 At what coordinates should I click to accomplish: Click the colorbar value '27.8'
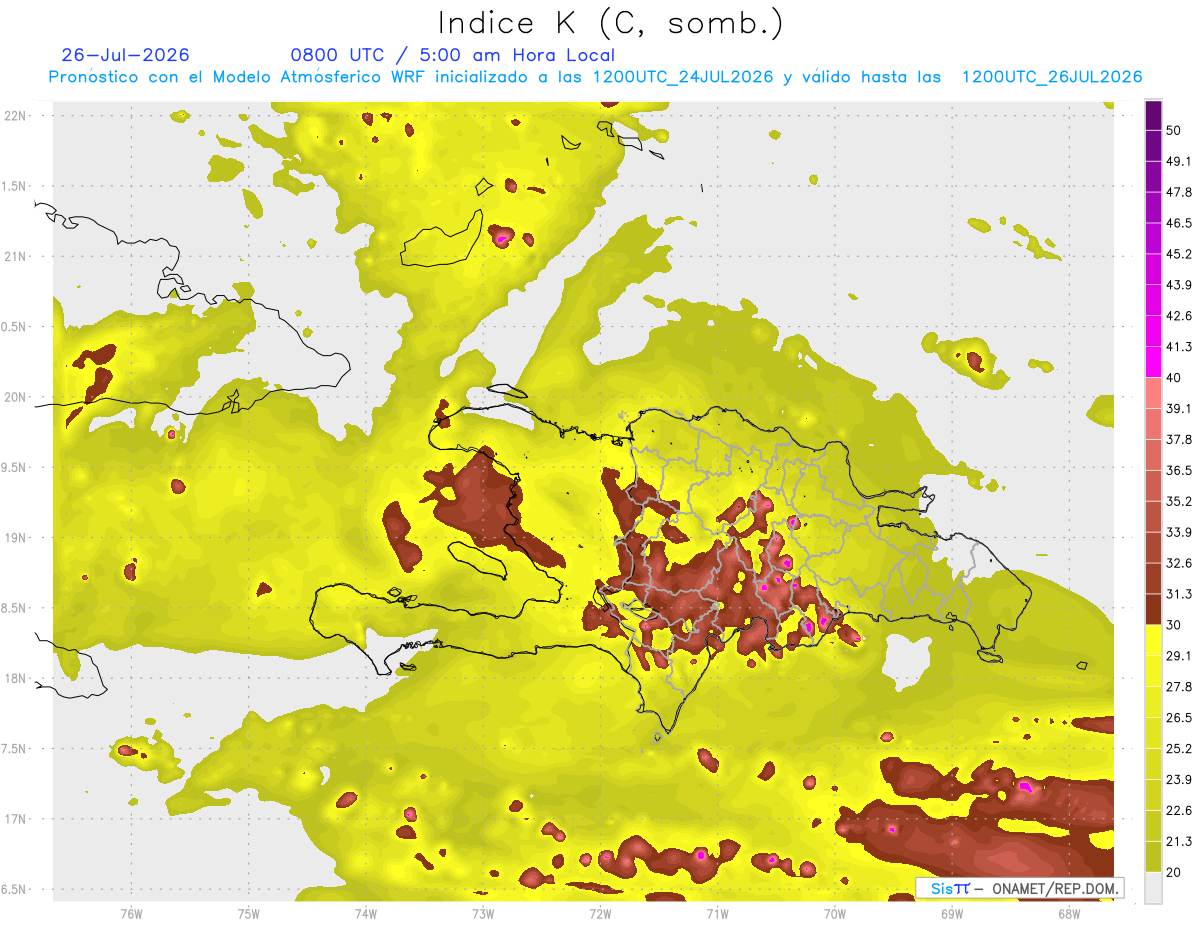(1179, 687)
